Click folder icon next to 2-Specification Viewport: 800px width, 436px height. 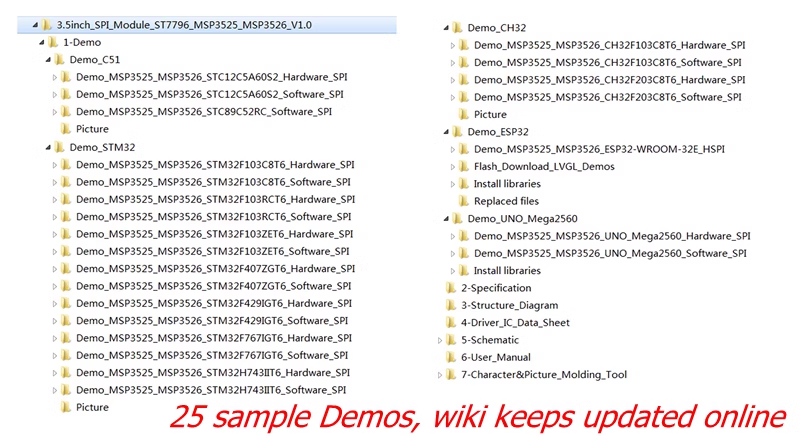(x=451, y=288)
